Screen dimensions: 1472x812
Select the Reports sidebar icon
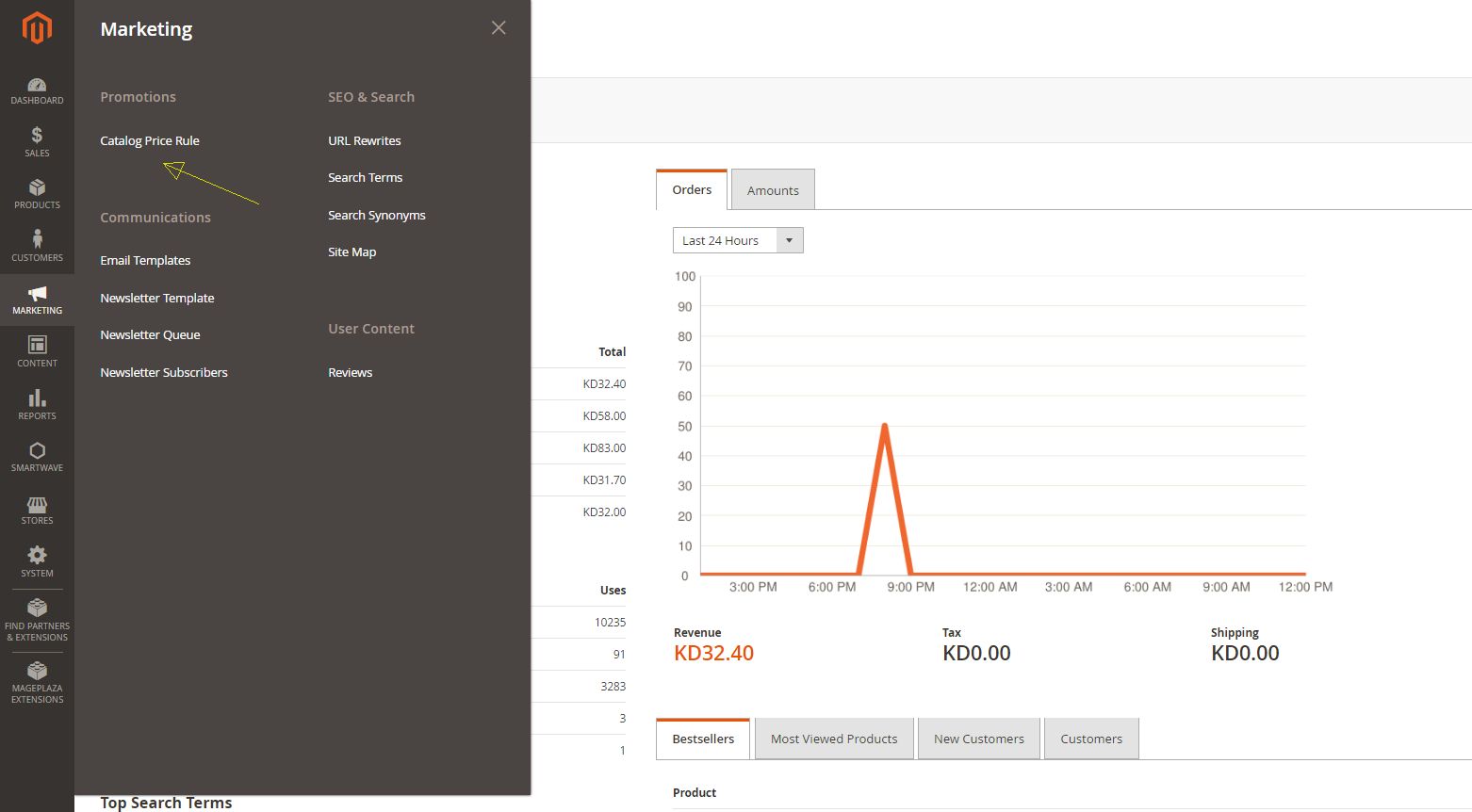click(37, 405)
